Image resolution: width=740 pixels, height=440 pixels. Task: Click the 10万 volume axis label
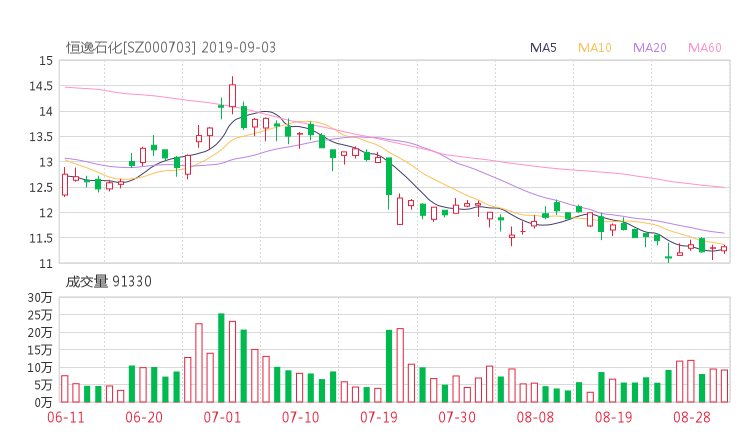40,368
